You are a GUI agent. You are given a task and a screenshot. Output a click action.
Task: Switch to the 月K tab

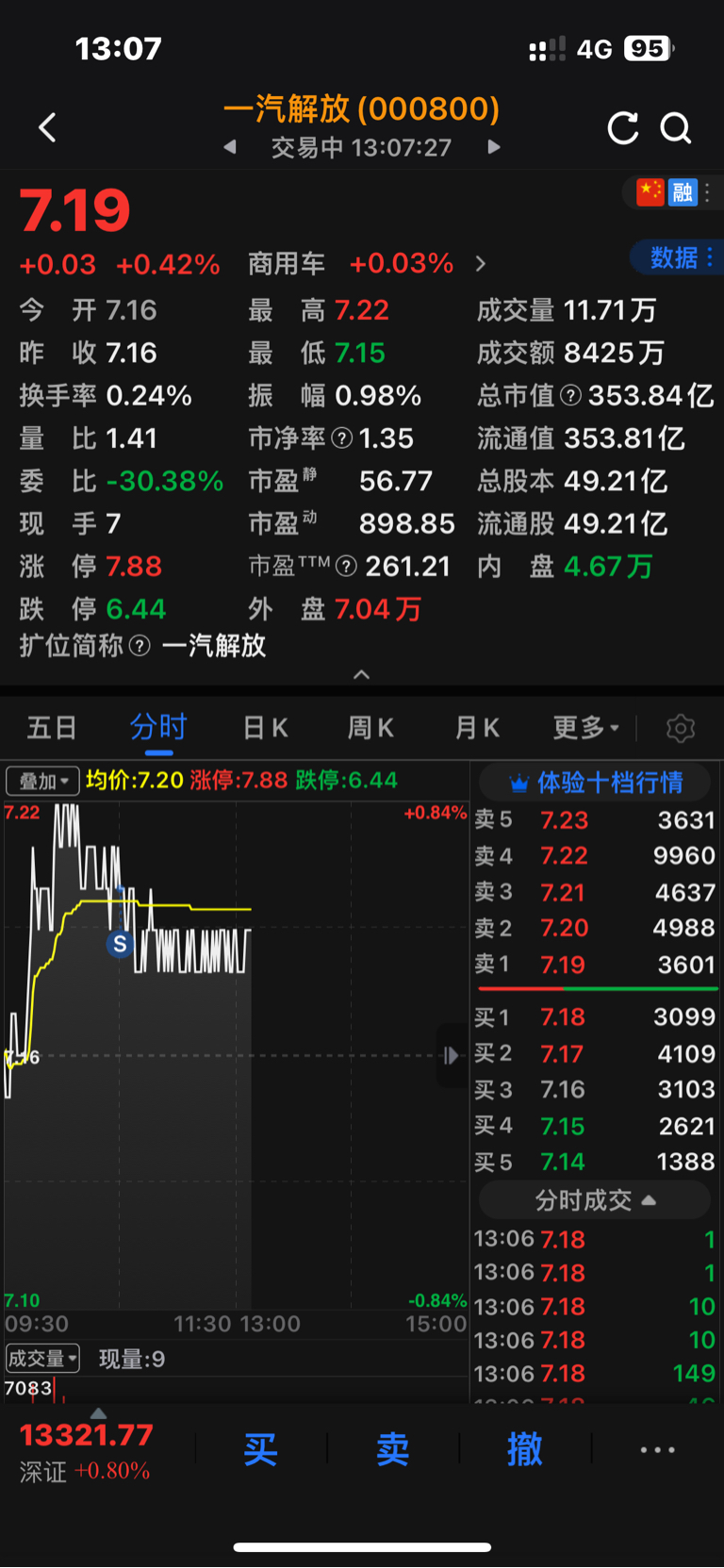click(478, 728)
